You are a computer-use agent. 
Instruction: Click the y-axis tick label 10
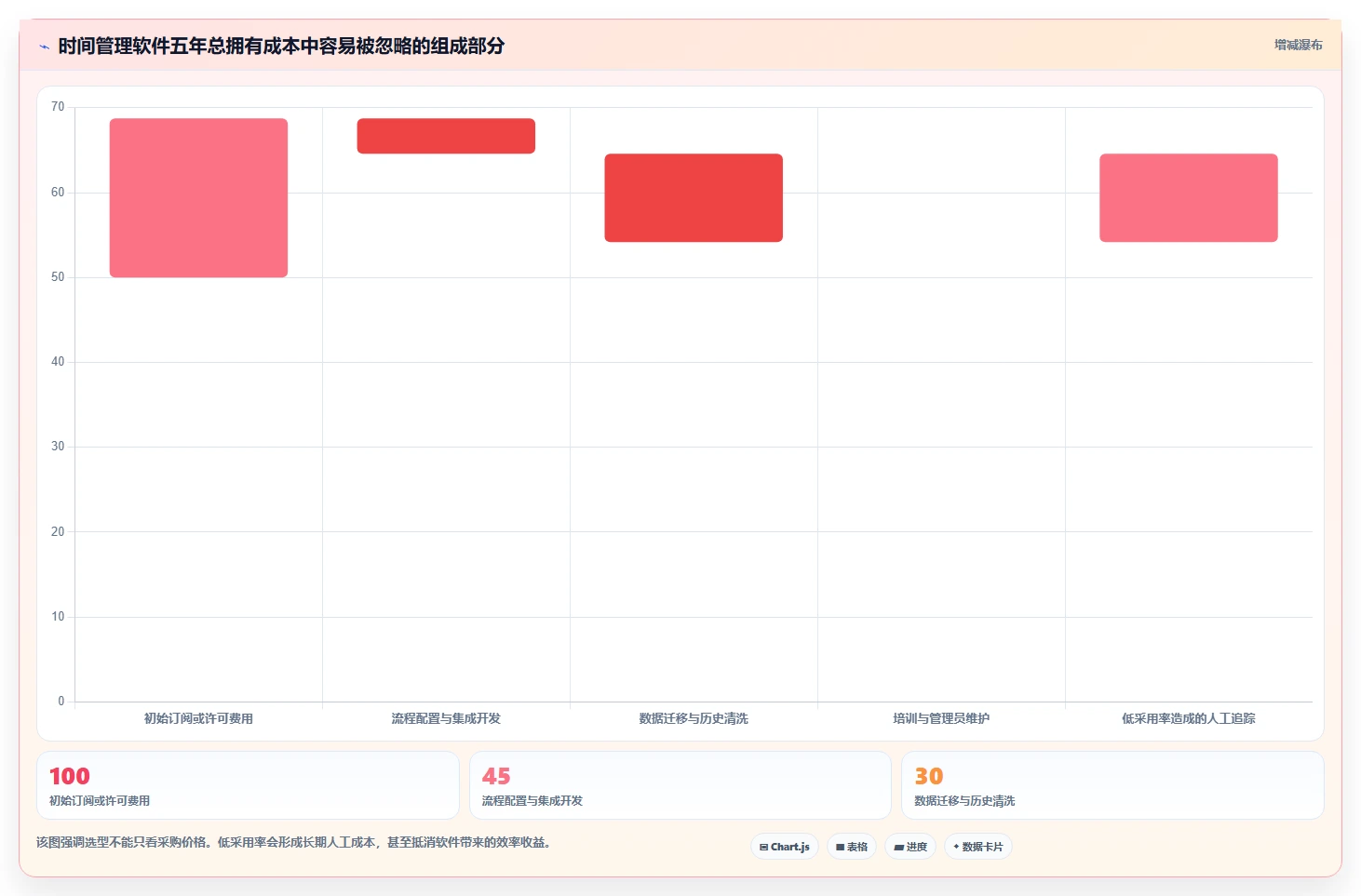pyautogui.click(x=58, y=617)
